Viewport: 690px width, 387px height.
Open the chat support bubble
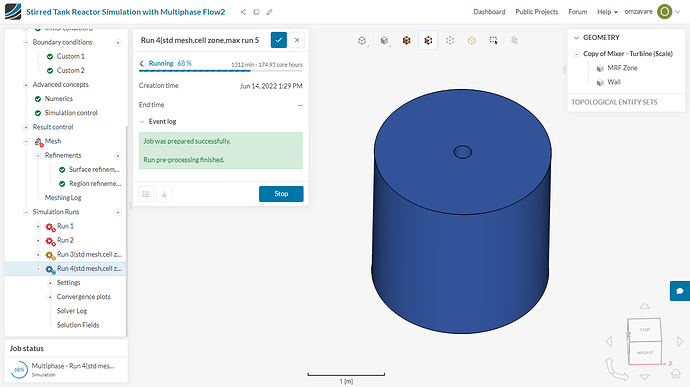click(680, 291)
